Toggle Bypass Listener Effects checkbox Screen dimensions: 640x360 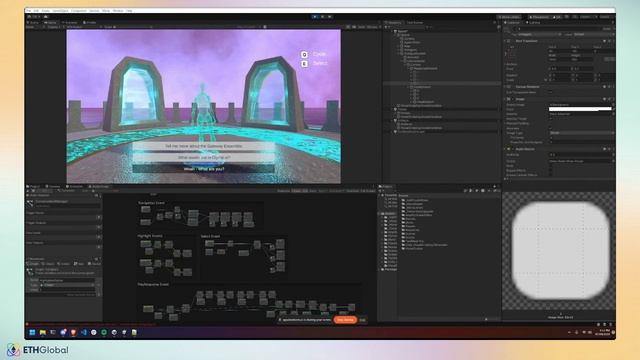pos(551,175)
